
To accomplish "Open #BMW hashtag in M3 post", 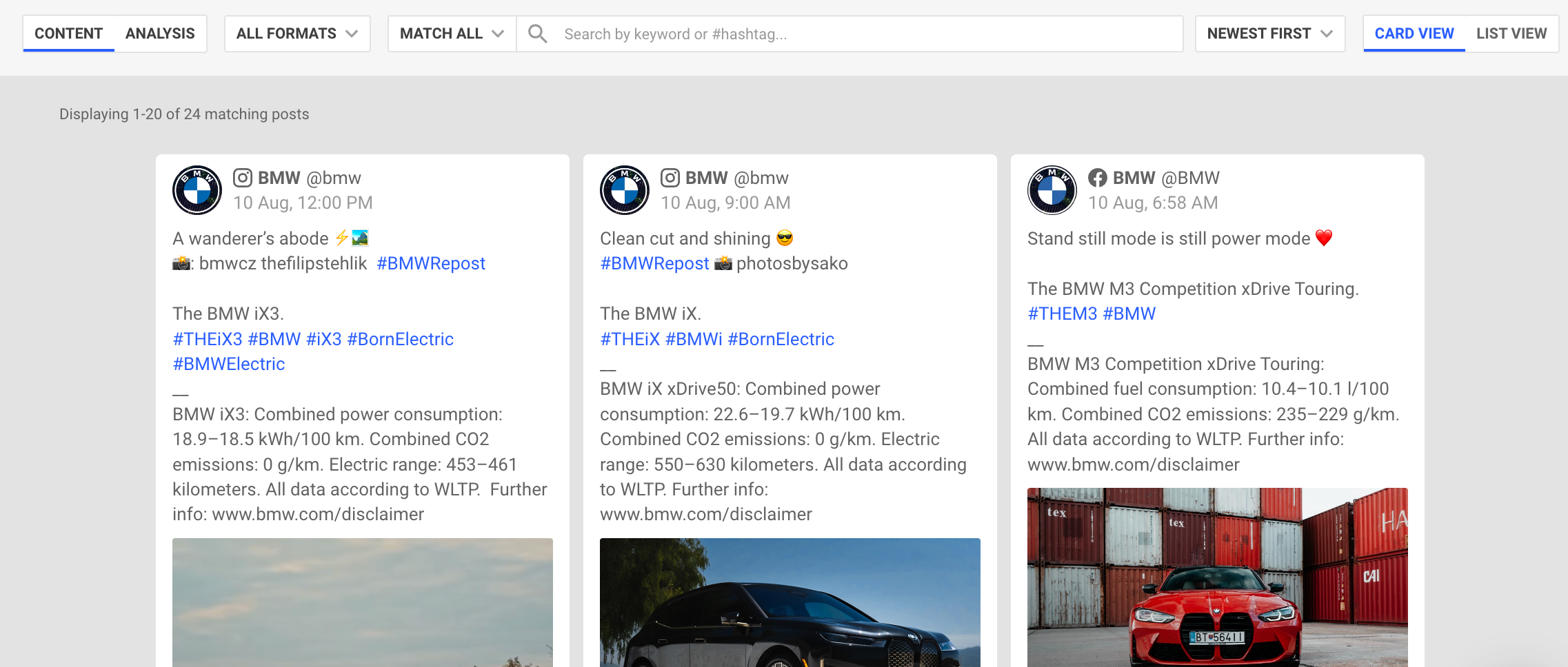I will (x=1129, y=314).
